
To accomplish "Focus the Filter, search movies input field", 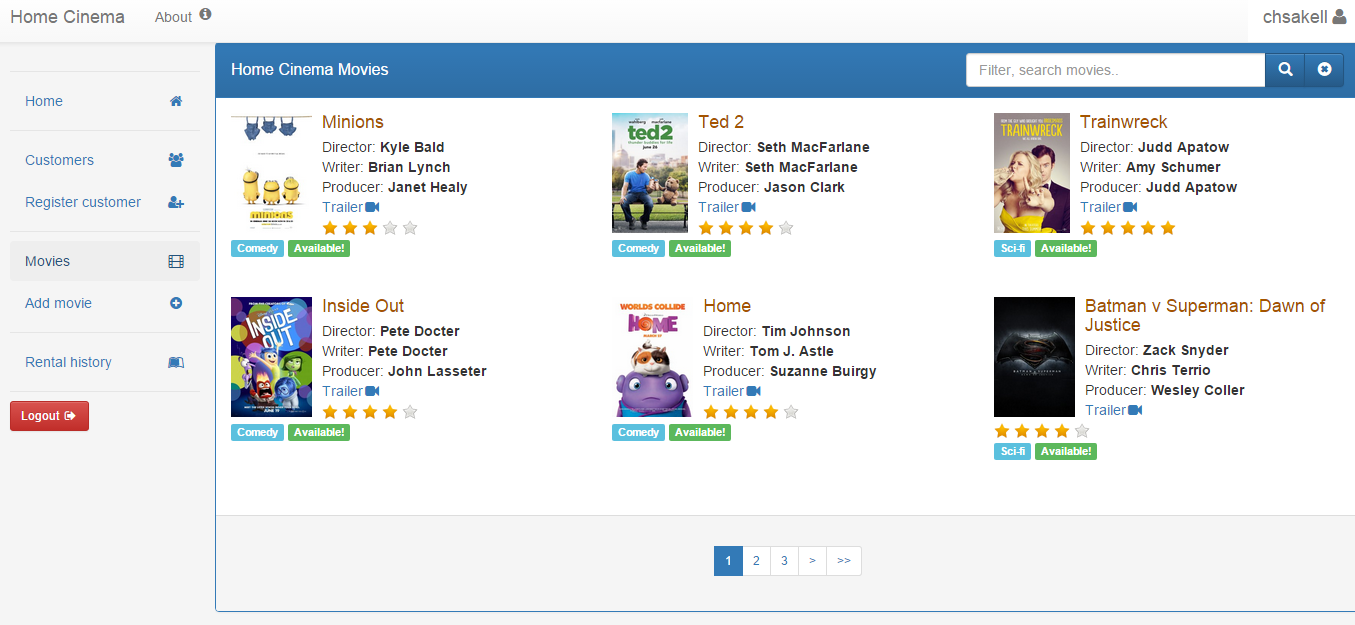I will 1115,70.
